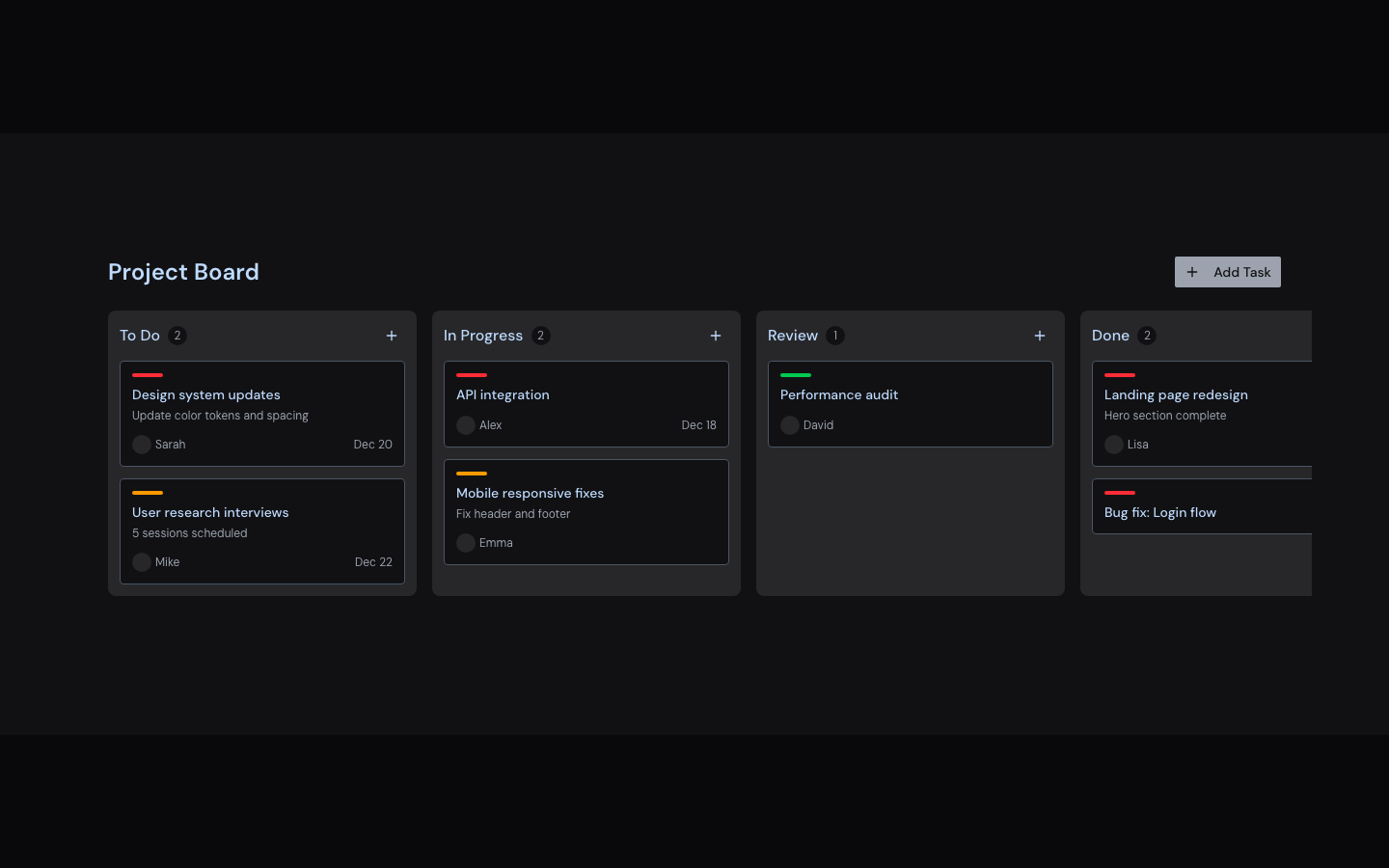Click Mike's avatar on User research interviews
The image size is (1389, 868).
142,562
